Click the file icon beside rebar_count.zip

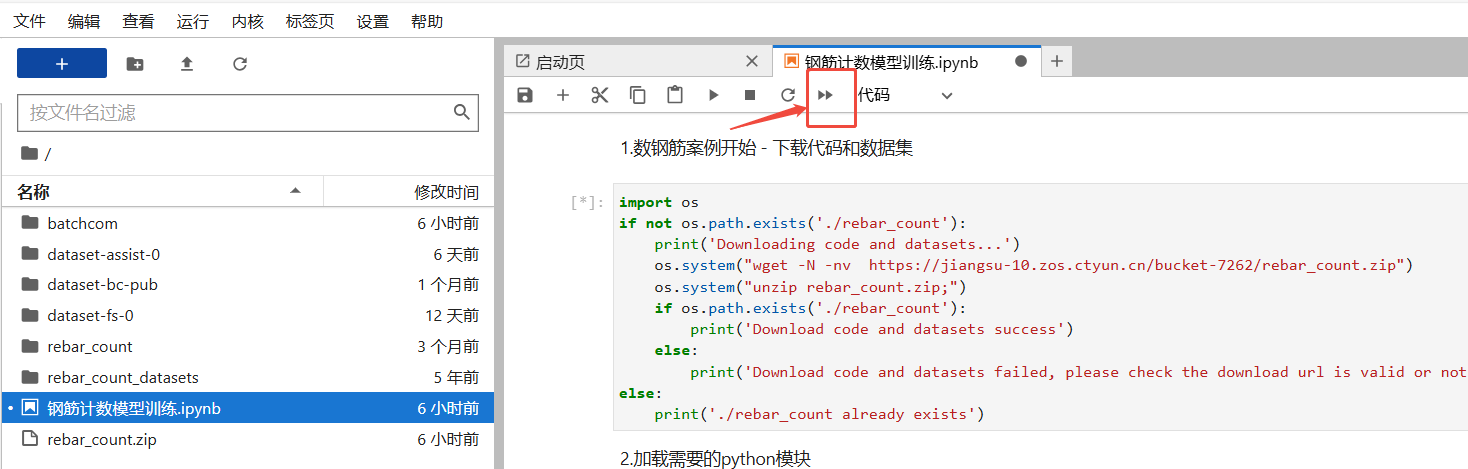coord(29,439)
